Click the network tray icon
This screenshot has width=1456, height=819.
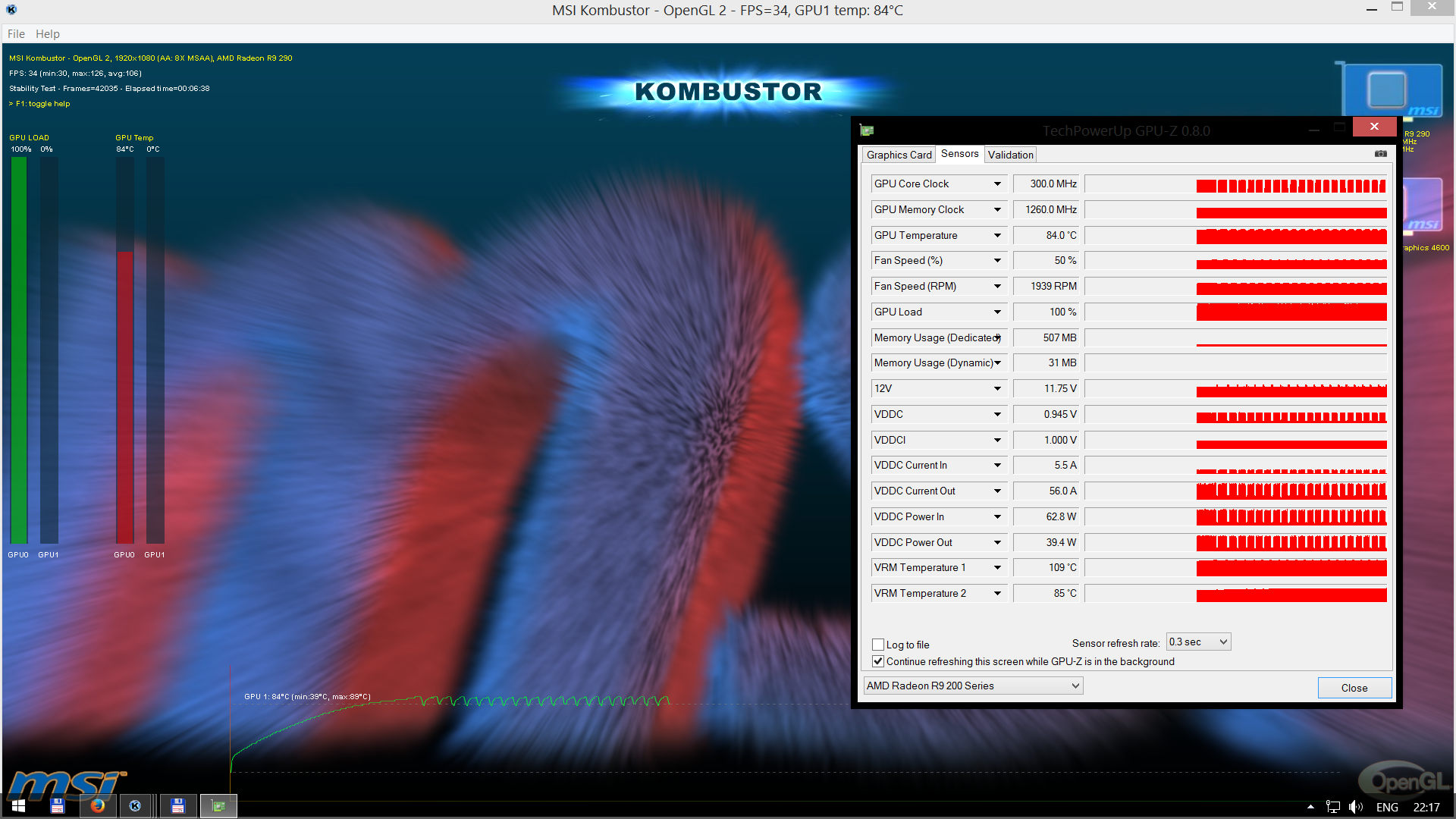pos(1332,807)
